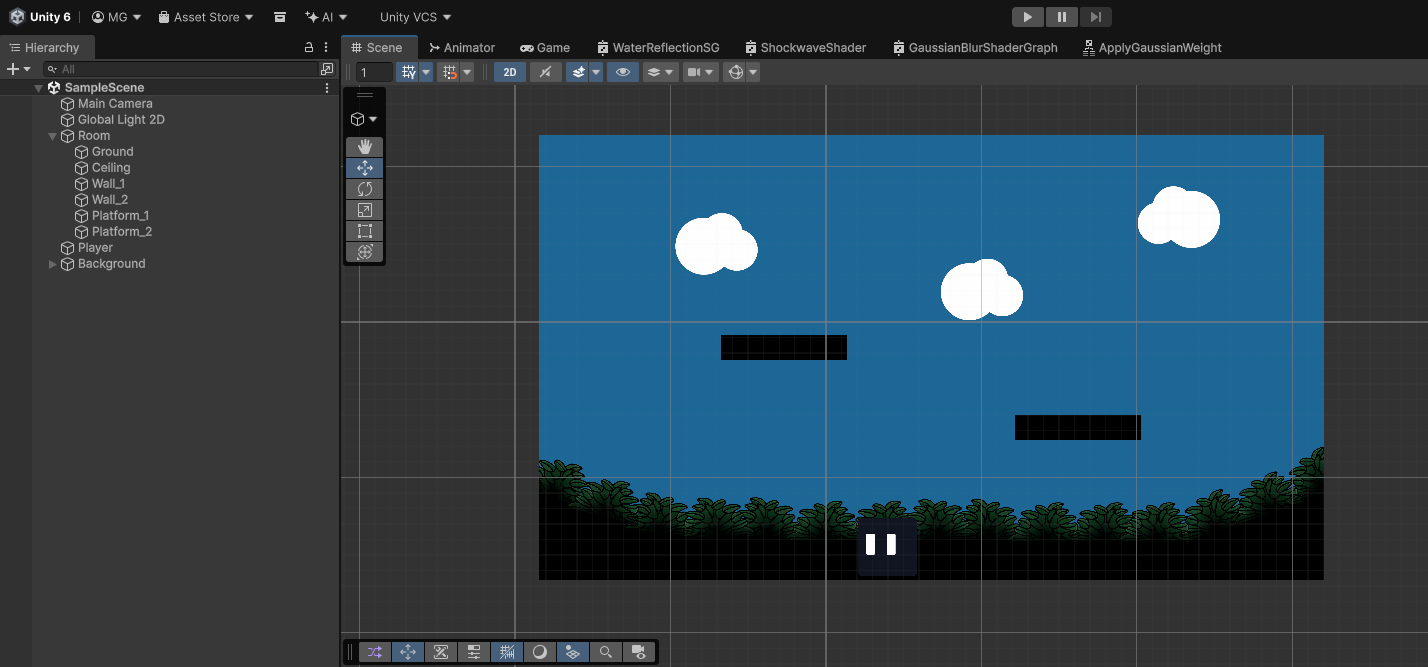Click the Play button

1028,17
